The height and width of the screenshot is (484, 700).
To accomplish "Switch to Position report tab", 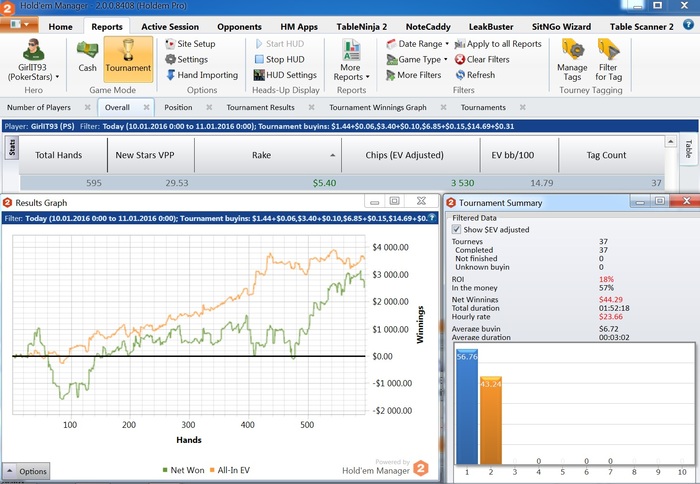I will click(178, 107).
